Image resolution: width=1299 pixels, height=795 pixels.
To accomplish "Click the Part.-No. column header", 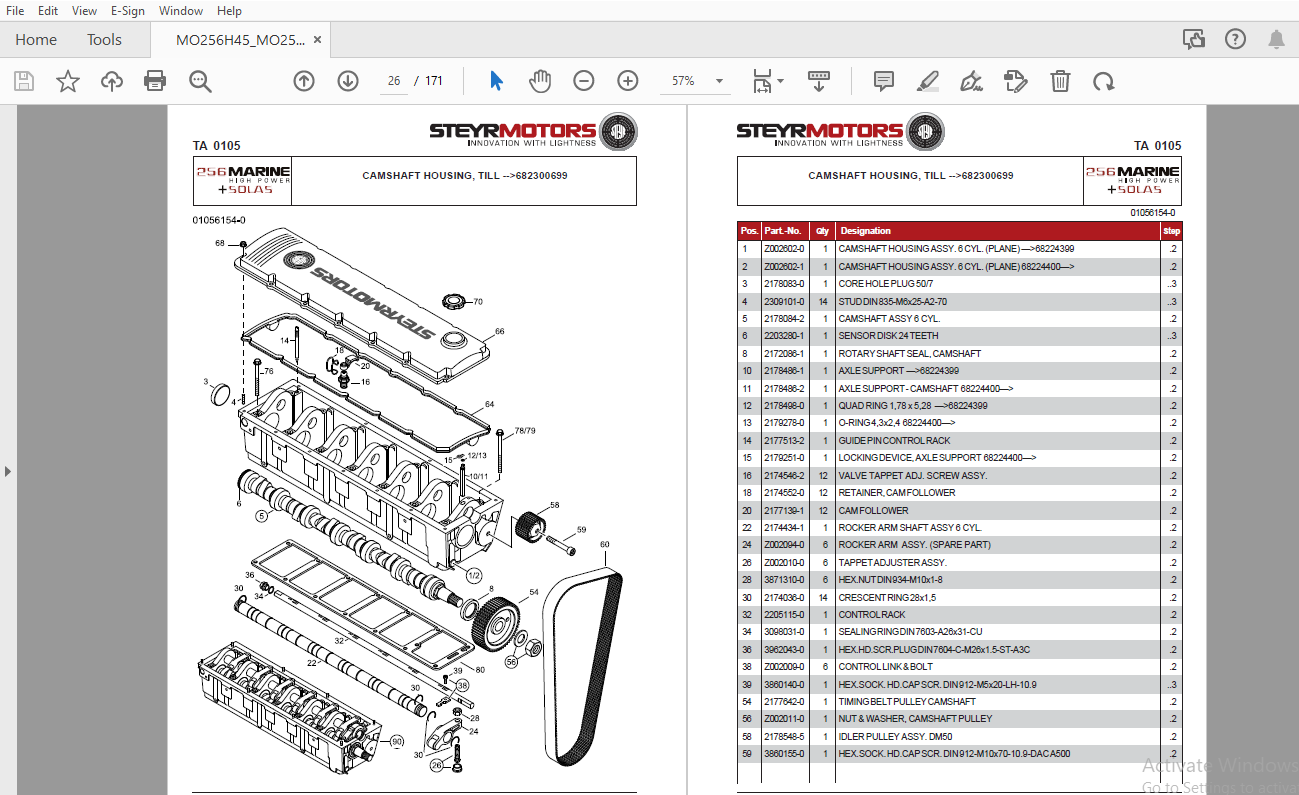I will [783, 231].
